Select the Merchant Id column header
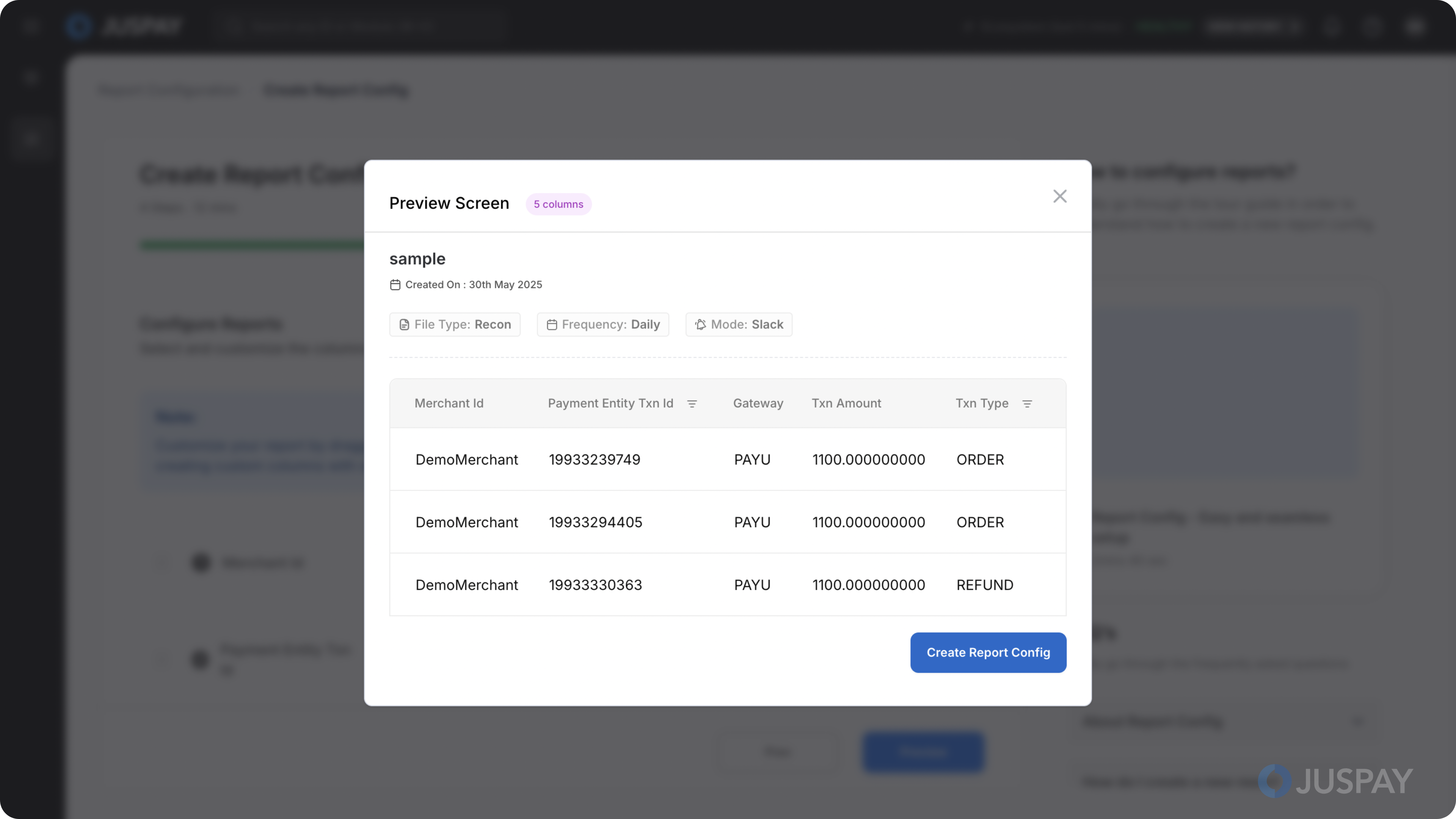The image size is (1456, 819). point(449,403)
